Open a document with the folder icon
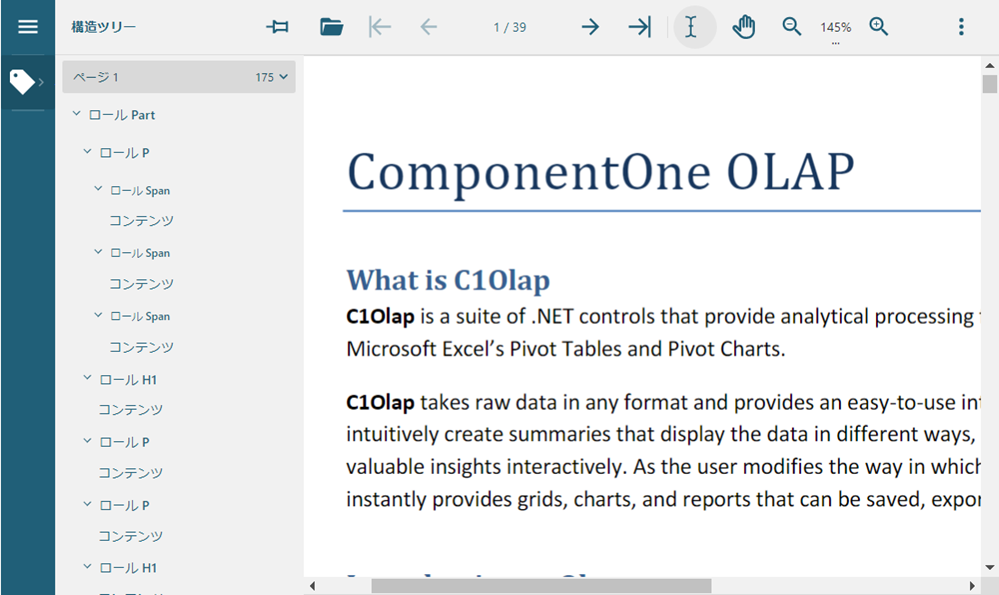Screen dimensions: 999x595 click(331, 27)
